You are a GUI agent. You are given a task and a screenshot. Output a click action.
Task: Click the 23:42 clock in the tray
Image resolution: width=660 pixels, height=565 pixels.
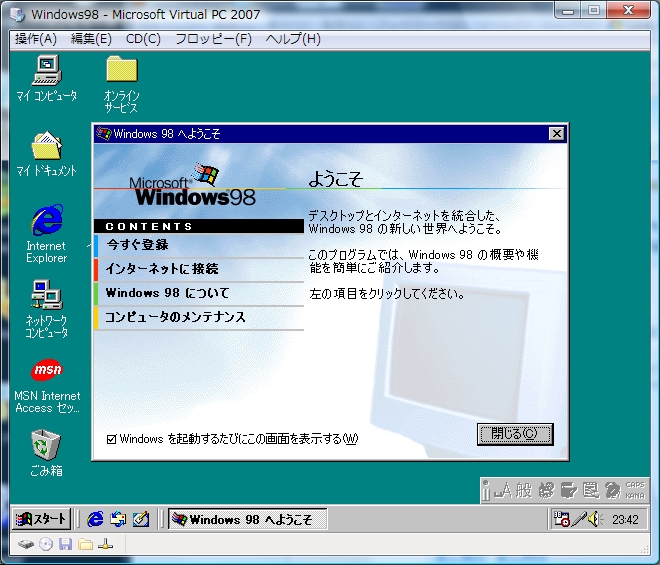[x=625, y=520]
